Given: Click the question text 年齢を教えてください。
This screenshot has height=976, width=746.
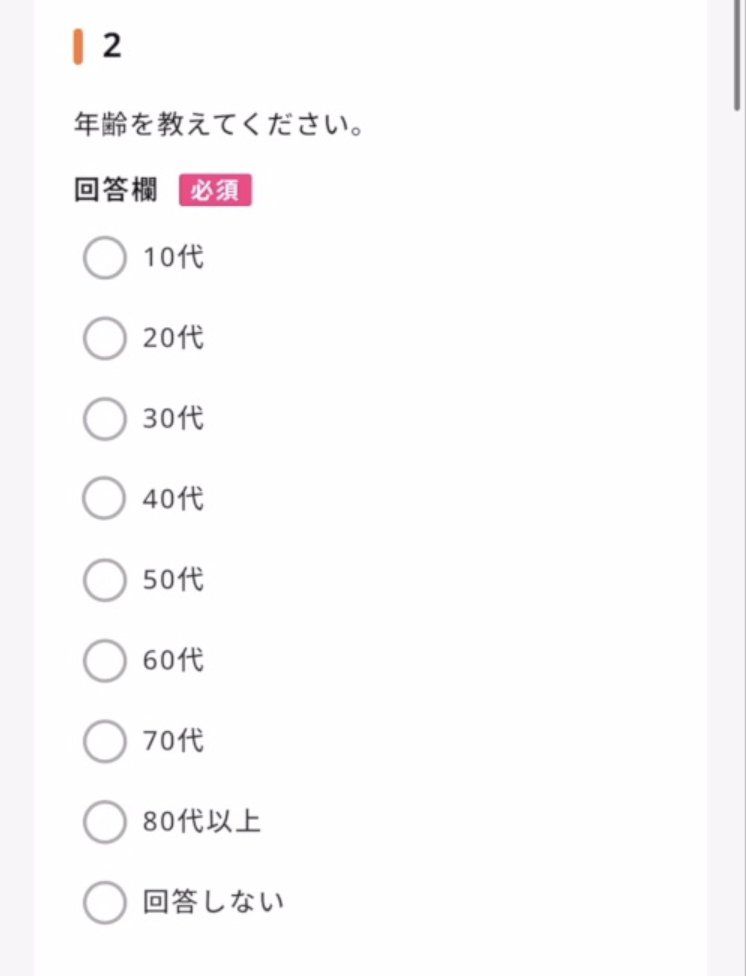Looking at the screenshot, I should (218, 127).
